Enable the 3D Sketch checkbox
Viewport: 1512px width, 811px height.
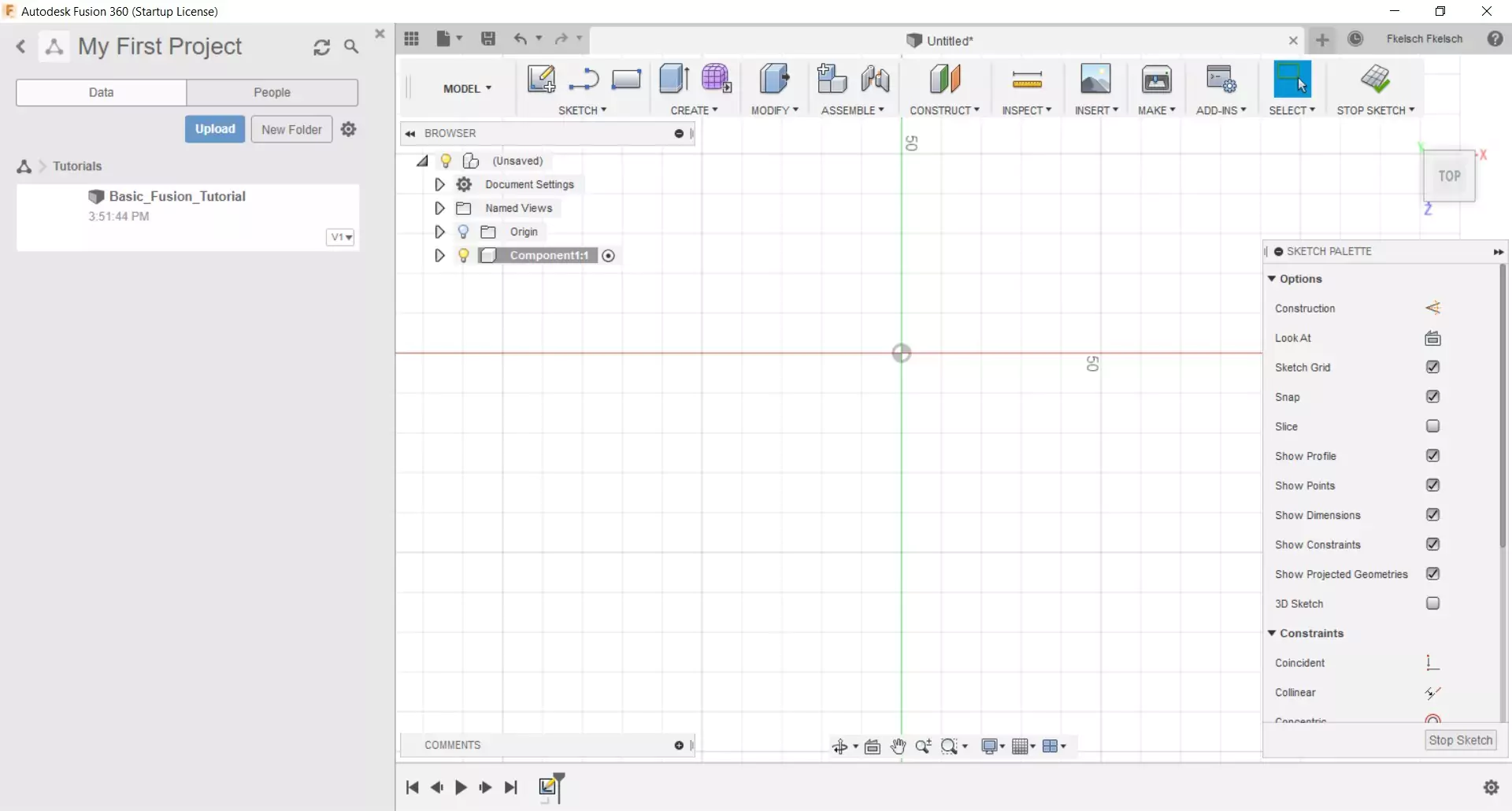pyautogui.click(x=1432, y=603)
